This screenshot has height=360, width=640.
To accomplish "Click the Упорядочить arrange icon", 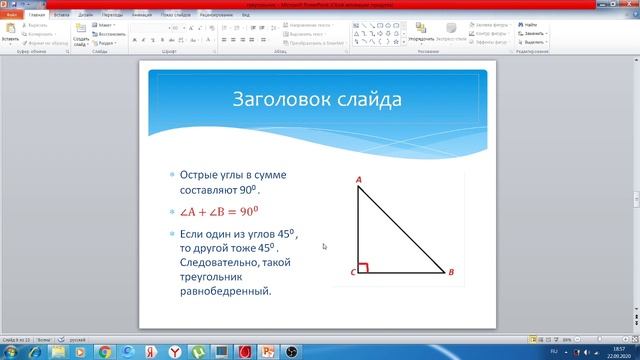I will [x=421, y=29].
